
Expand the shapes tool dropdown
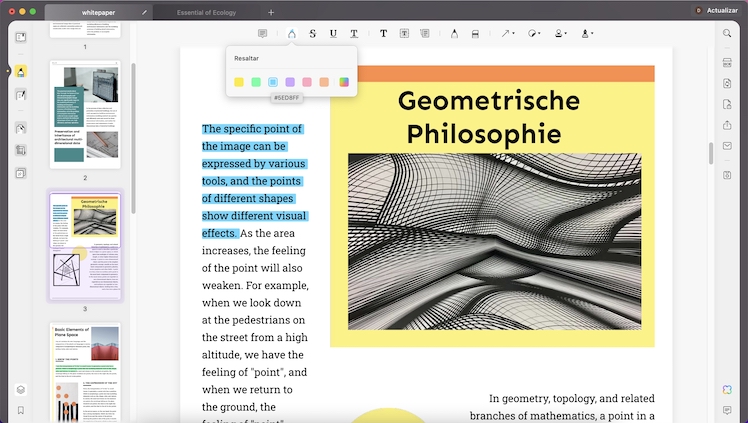pyautogui.click(x=534, y=33)
